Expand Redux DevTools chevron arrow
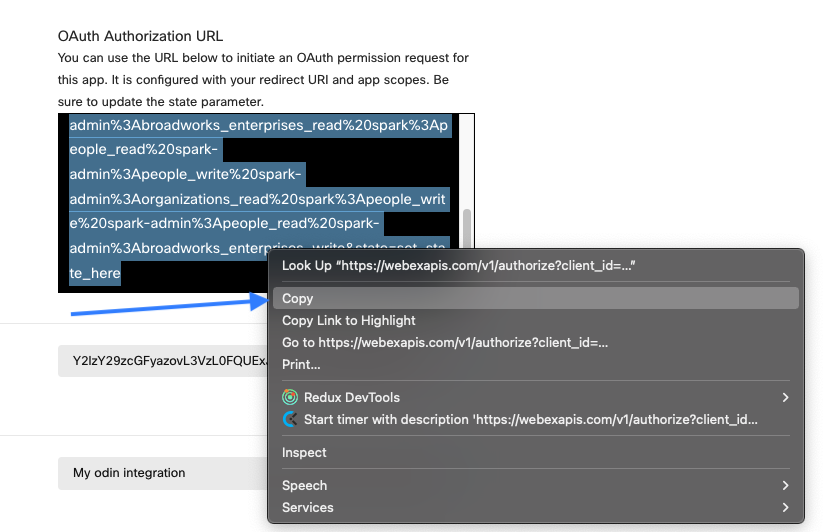This screenshot has height=532, width=823. click(x=785, y=397)
